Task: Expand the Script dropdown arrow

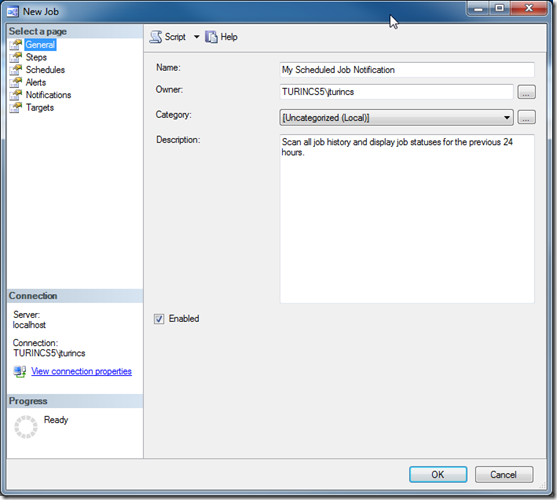Action: click(x=196, y=37)
